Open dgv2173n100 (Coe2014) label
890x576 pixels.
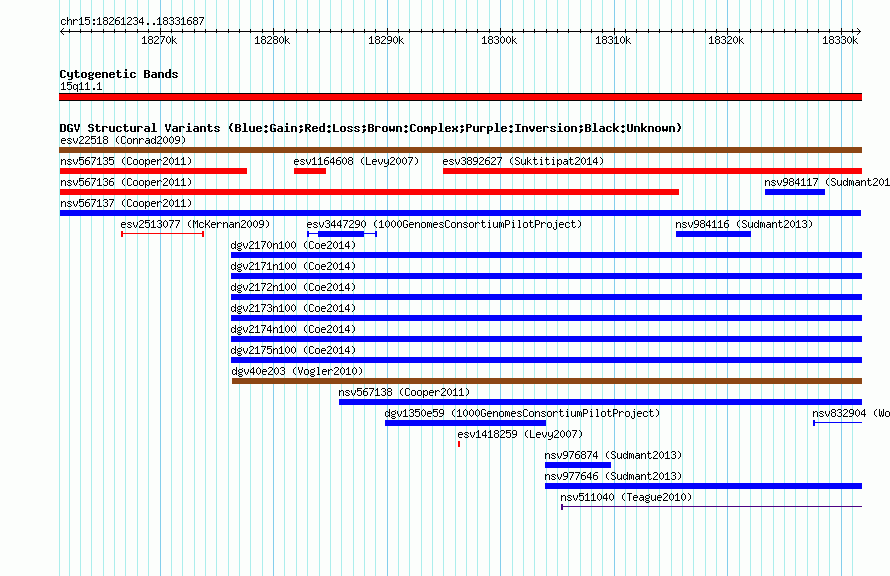(x=293, y=308)
